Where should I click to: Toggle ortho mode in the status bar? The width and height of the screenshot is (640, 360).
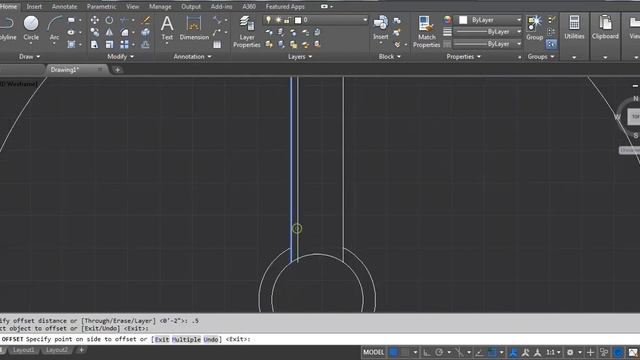tap(427, 352)
